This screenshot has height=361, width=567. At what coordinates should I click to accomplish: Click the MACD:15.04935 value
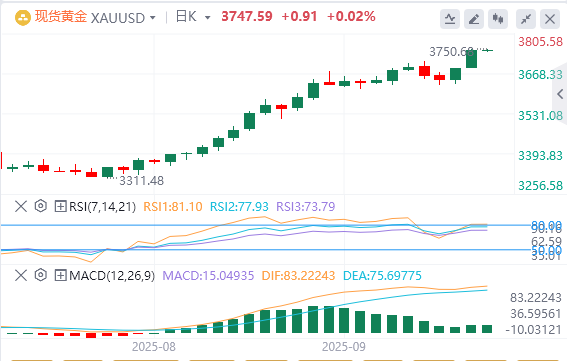(208, 276)
